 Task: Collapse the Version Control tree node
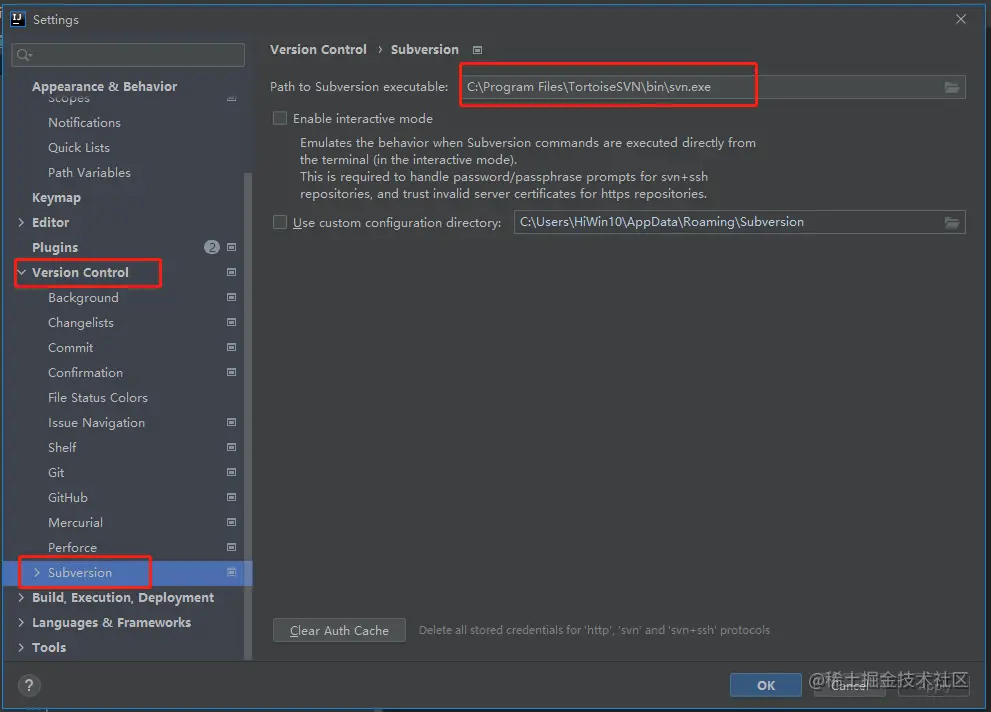coord(21,272)
